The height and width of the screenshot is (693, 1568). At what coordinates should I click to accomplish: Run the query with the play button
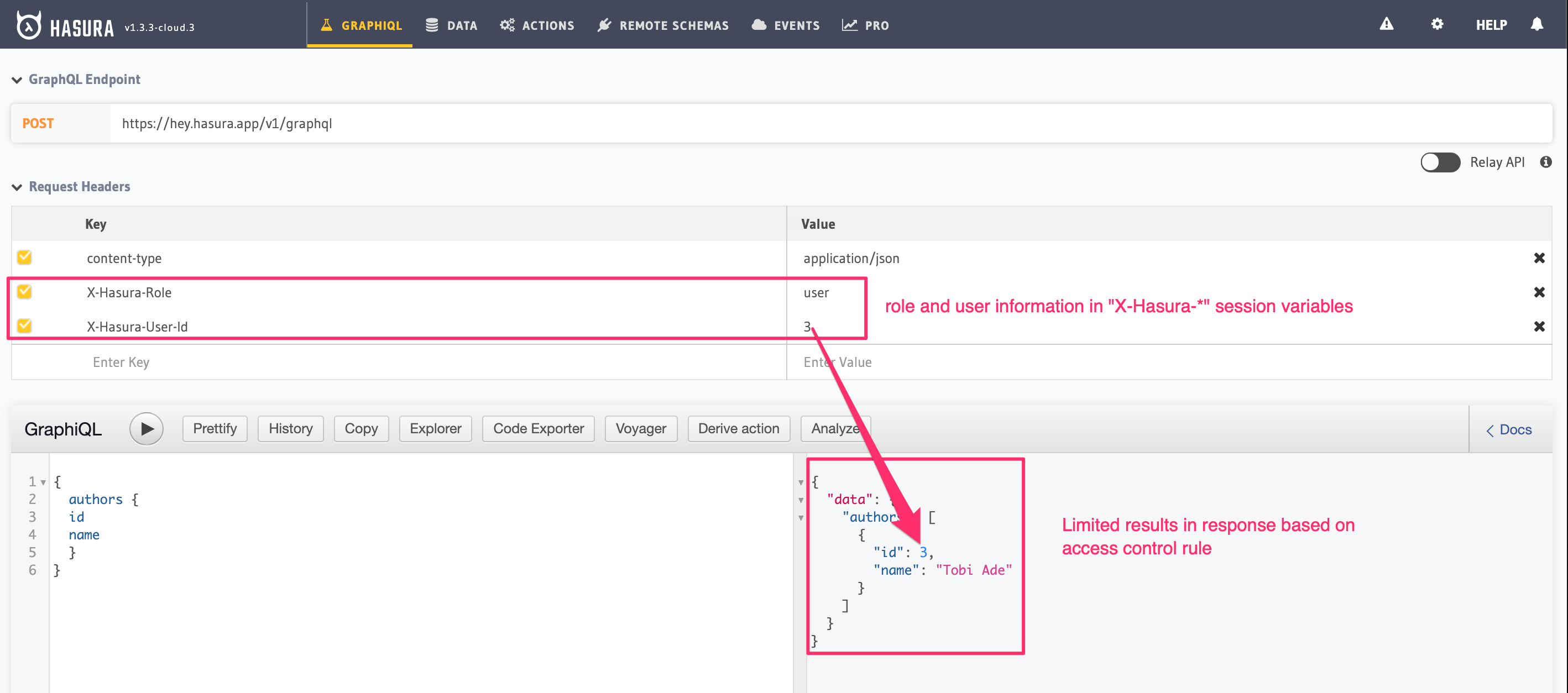click(146, 428)
